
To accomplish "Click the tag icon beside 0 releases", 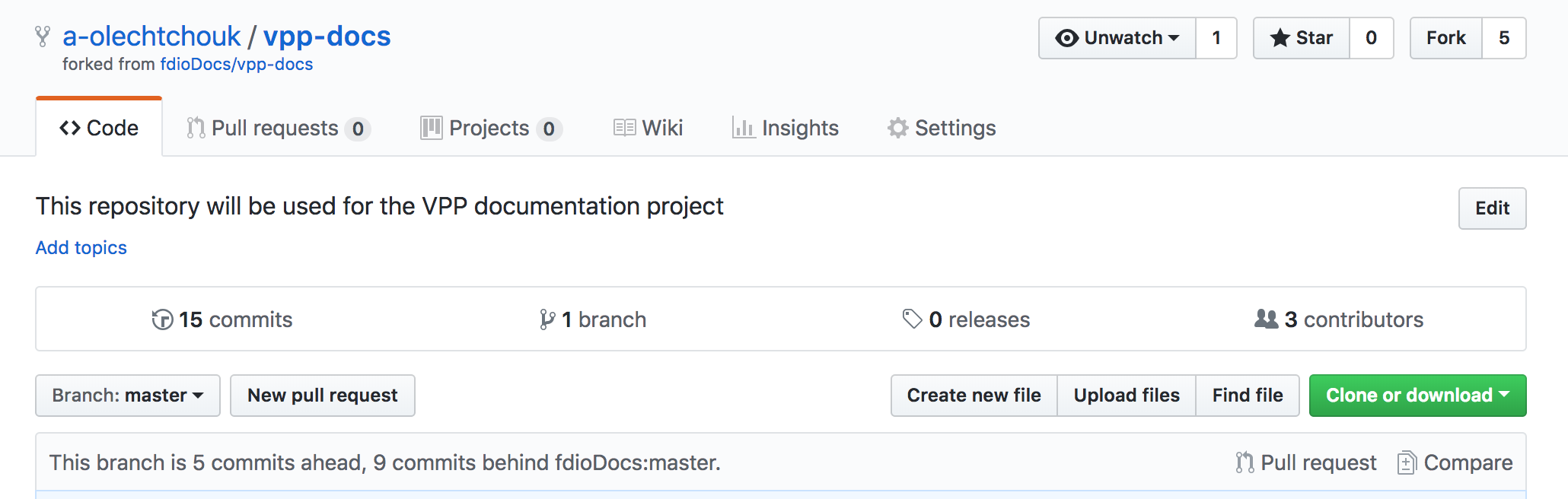I will (912, 319).
